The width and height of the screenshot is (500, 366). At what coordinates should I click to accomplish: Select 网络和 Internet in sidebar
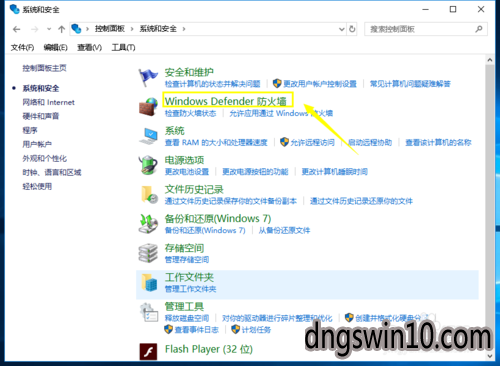48,102
